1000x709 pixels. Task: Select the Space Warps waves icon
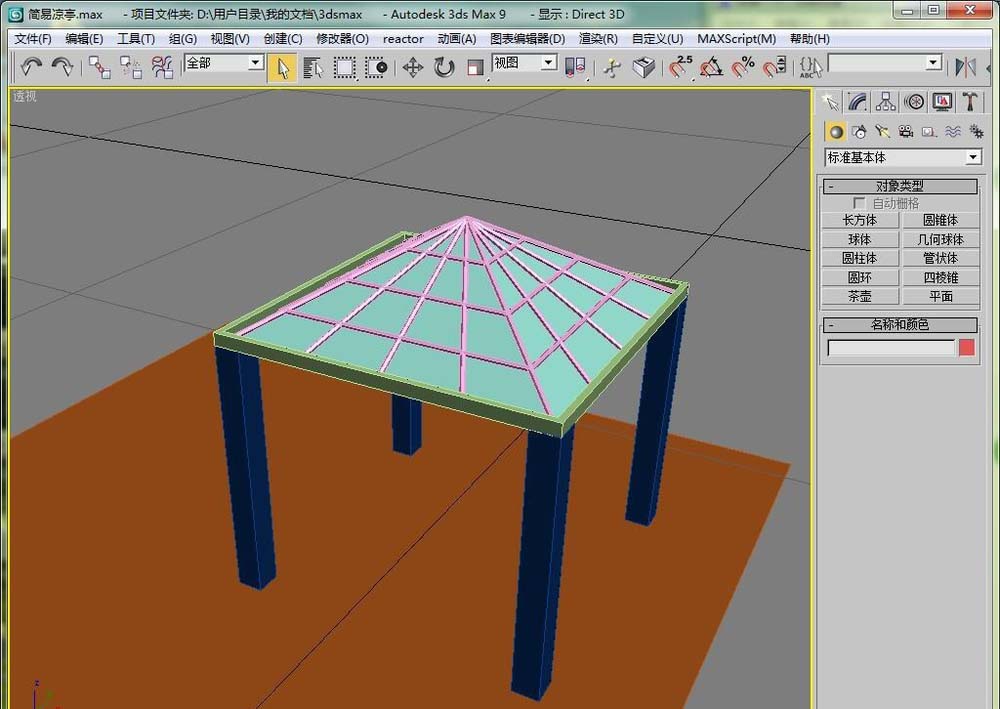coord(953,132)
